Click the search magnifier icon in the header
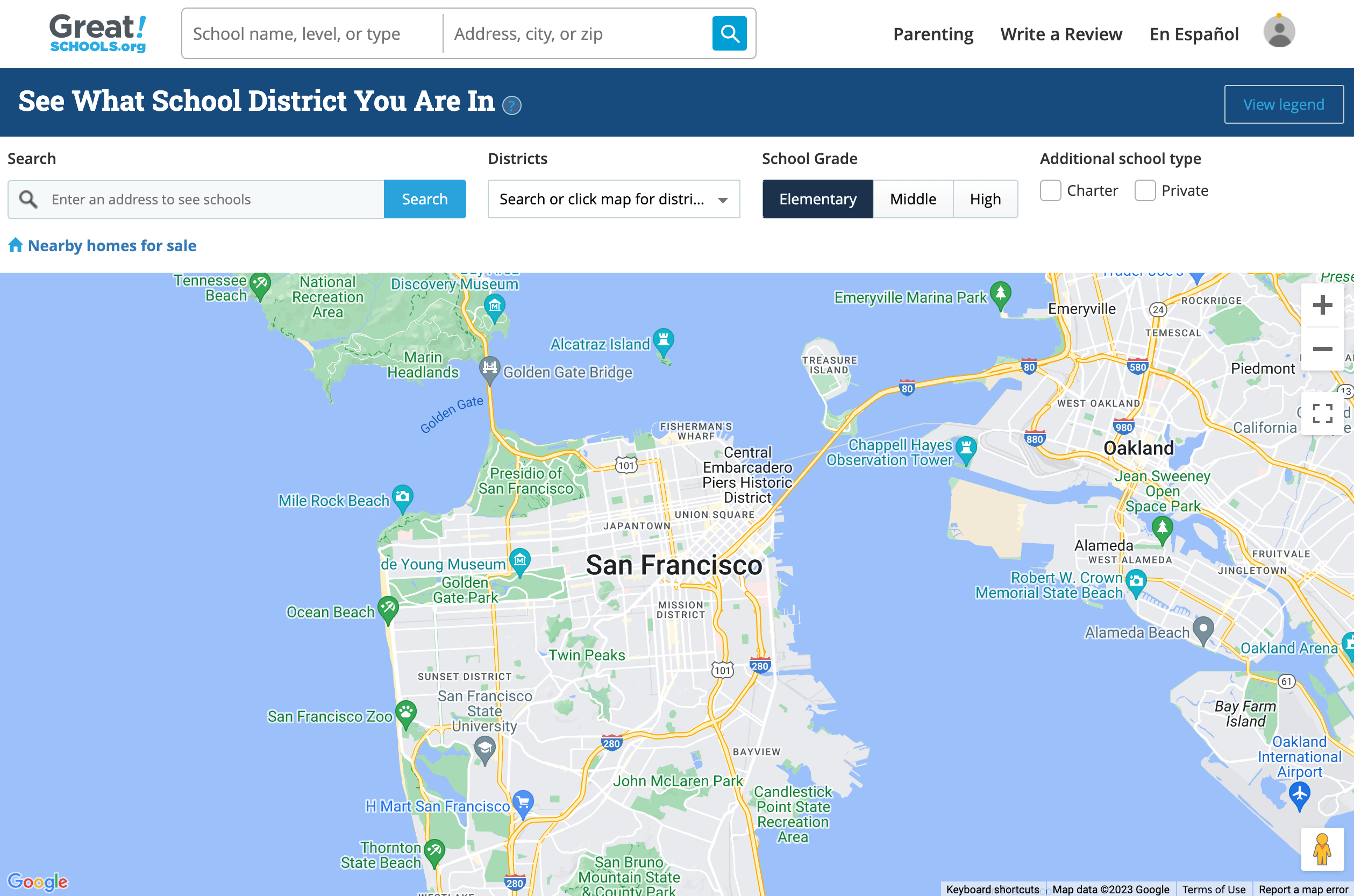Viewport: 1354px width, 896px height. 729,34
